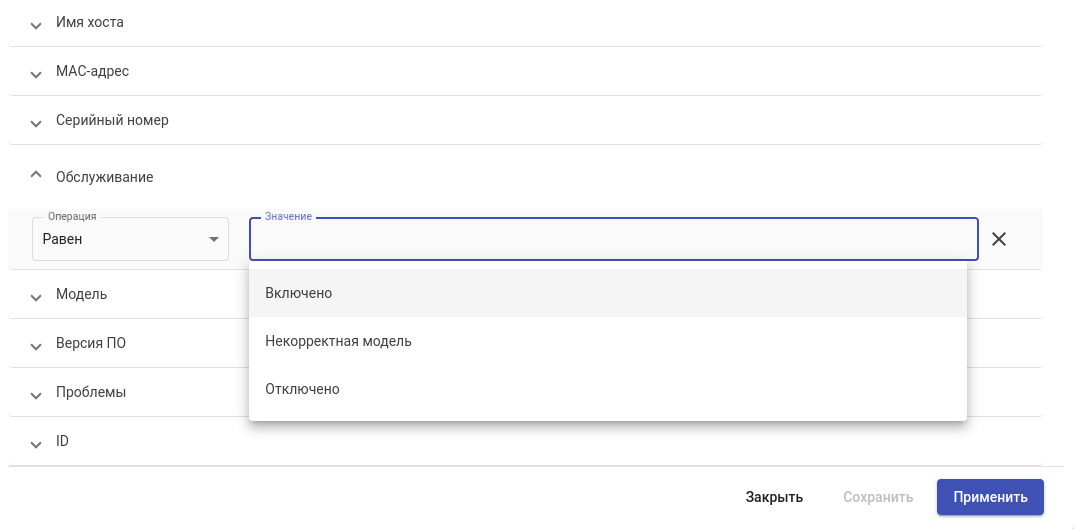Click the Сохранить button
Image resolution: width=1074 pixels, height=529 pixels.
(878, 497)
